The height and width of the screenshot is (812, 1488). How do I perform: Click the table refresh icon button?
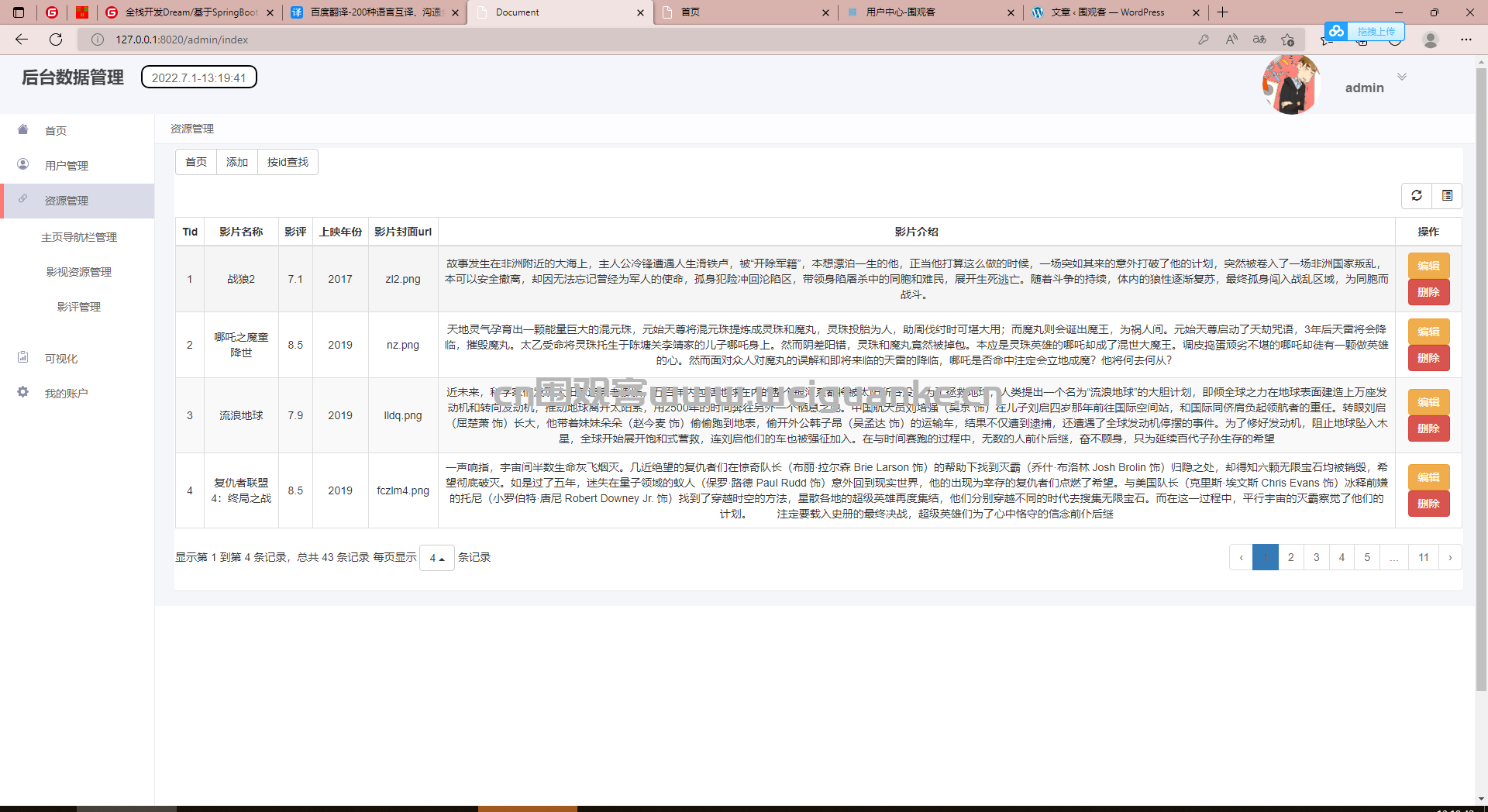tap(1417, 195)
